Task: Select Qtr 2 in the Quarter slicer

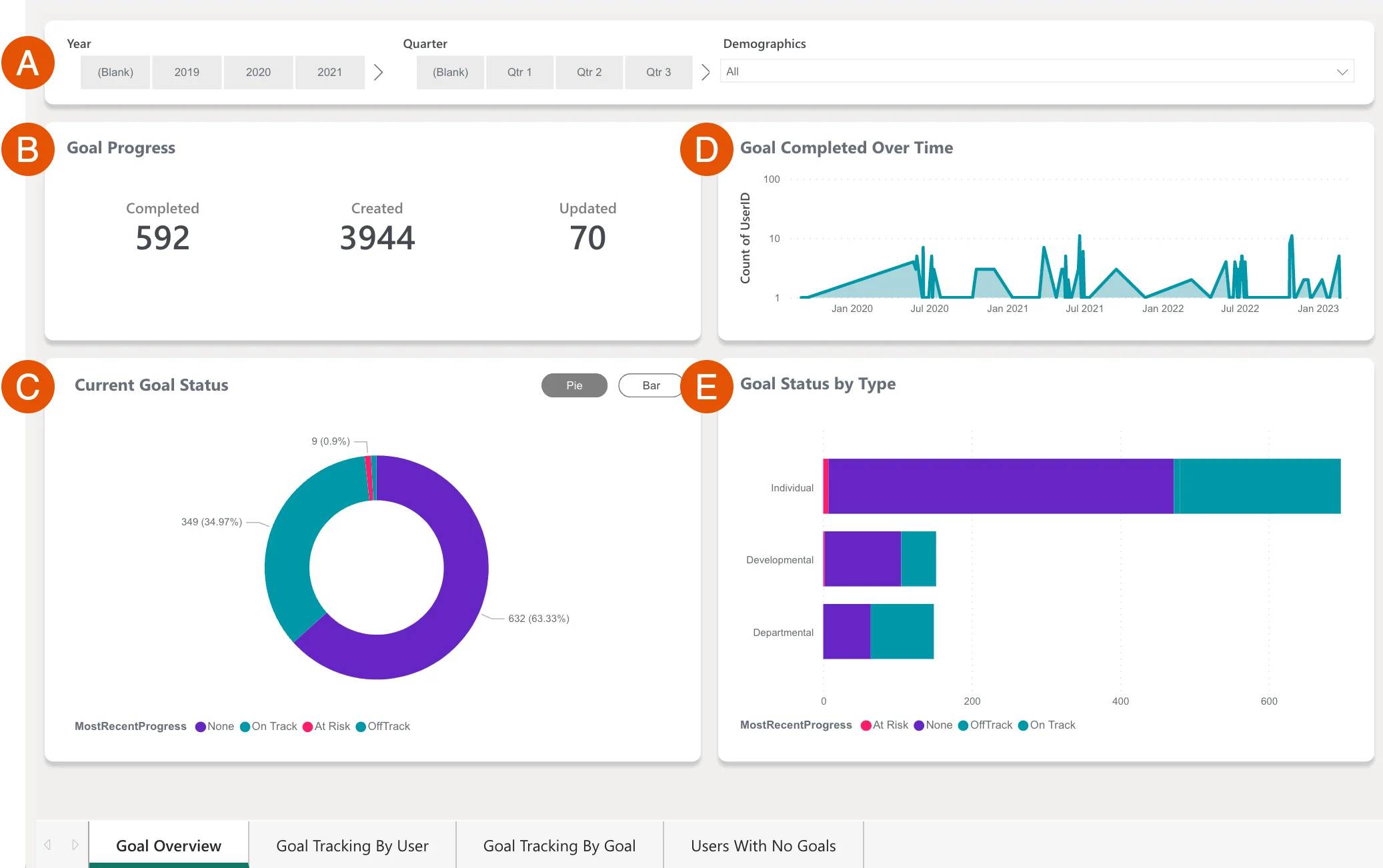Action: tap(589, 72)
